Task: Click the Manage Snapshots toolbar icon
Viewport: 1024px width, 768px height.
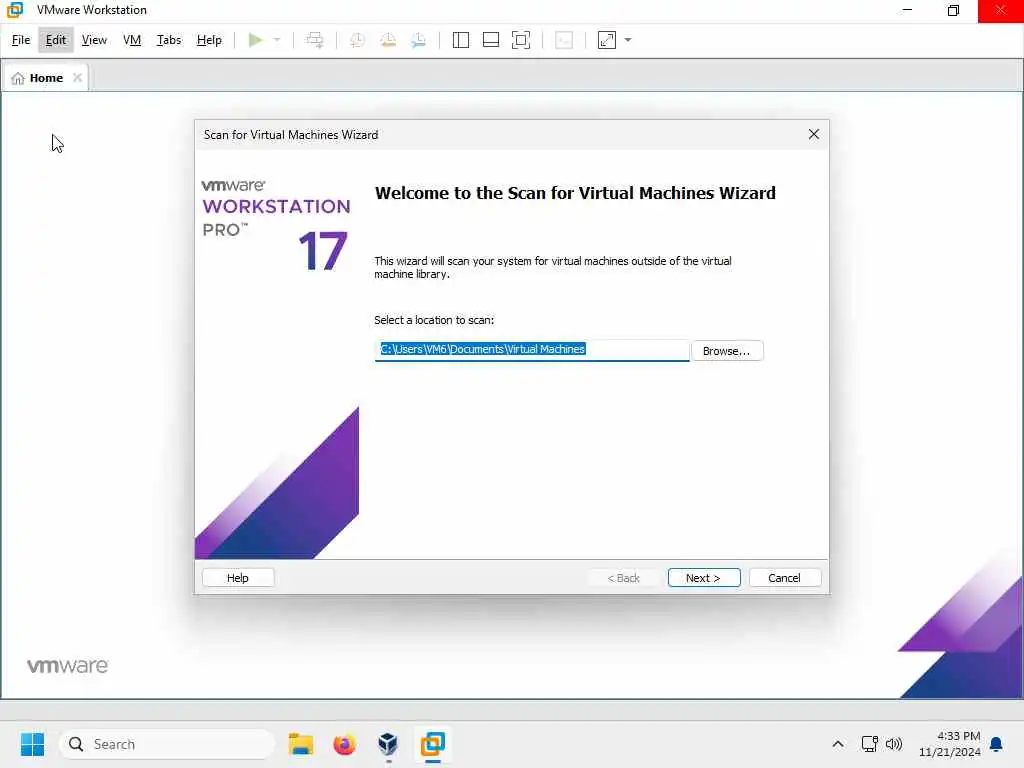Action: (x=419, y=40)
